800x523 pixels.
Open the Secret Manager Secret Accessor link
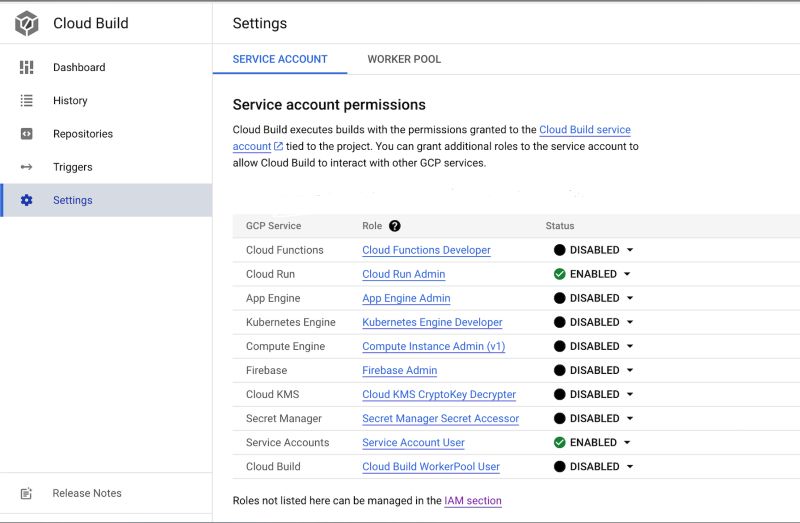coord(440,418)
